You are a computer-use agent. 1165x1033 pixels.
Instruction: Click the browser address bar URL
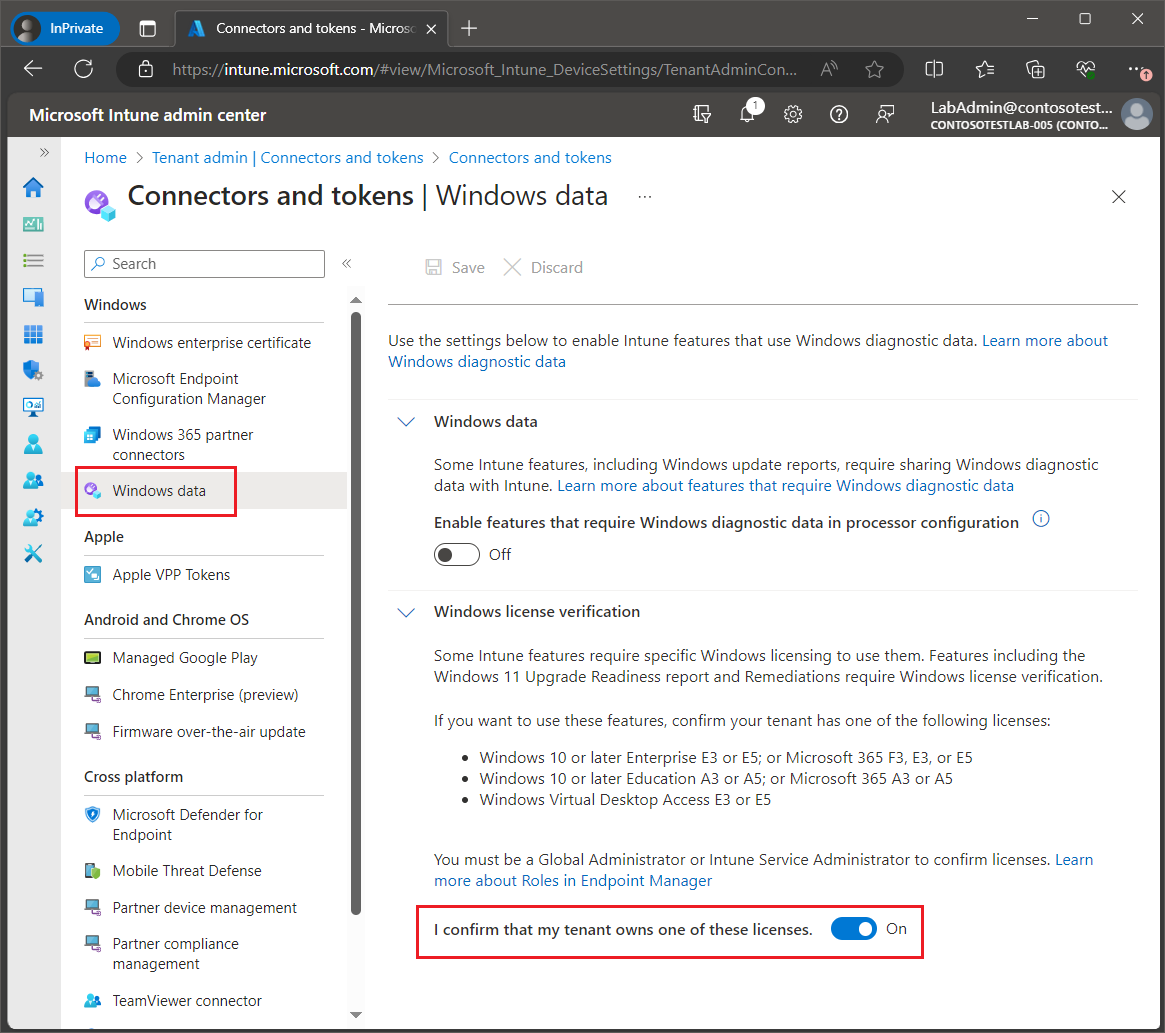484,69
